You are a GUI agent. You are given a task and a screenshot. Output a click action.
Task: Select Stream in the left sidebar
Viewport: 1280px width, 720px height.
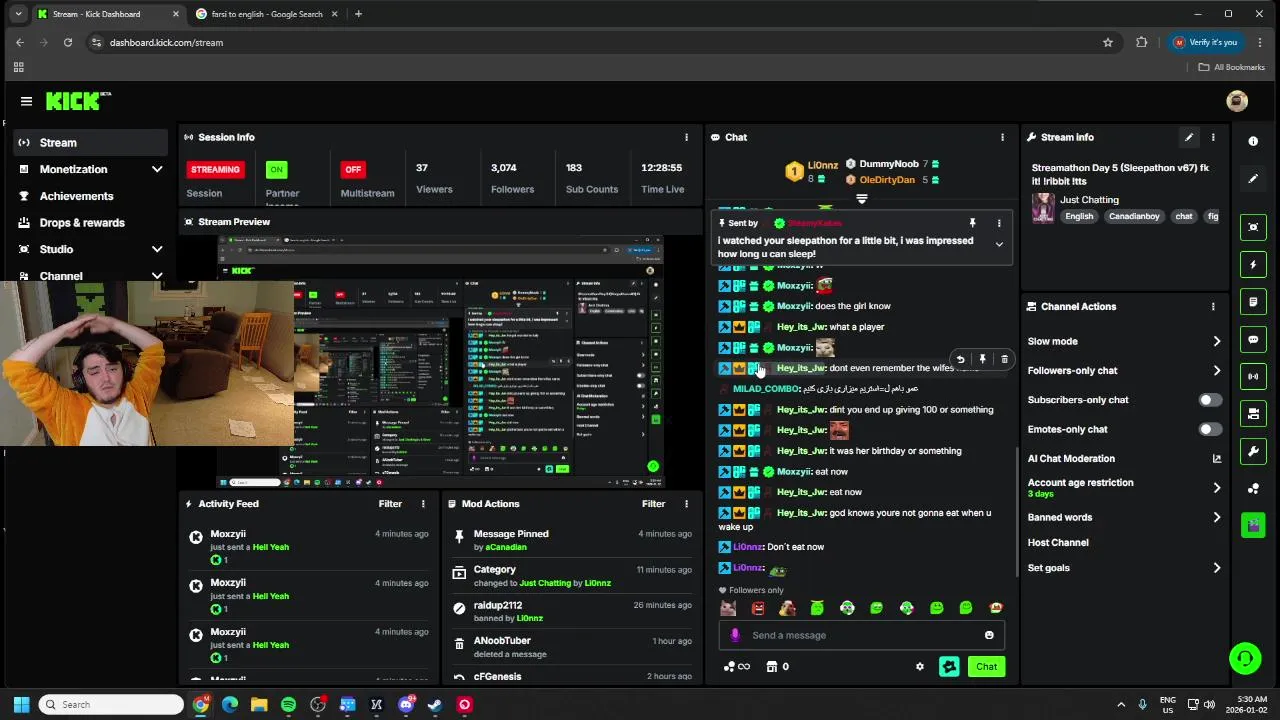click(89, 143)
